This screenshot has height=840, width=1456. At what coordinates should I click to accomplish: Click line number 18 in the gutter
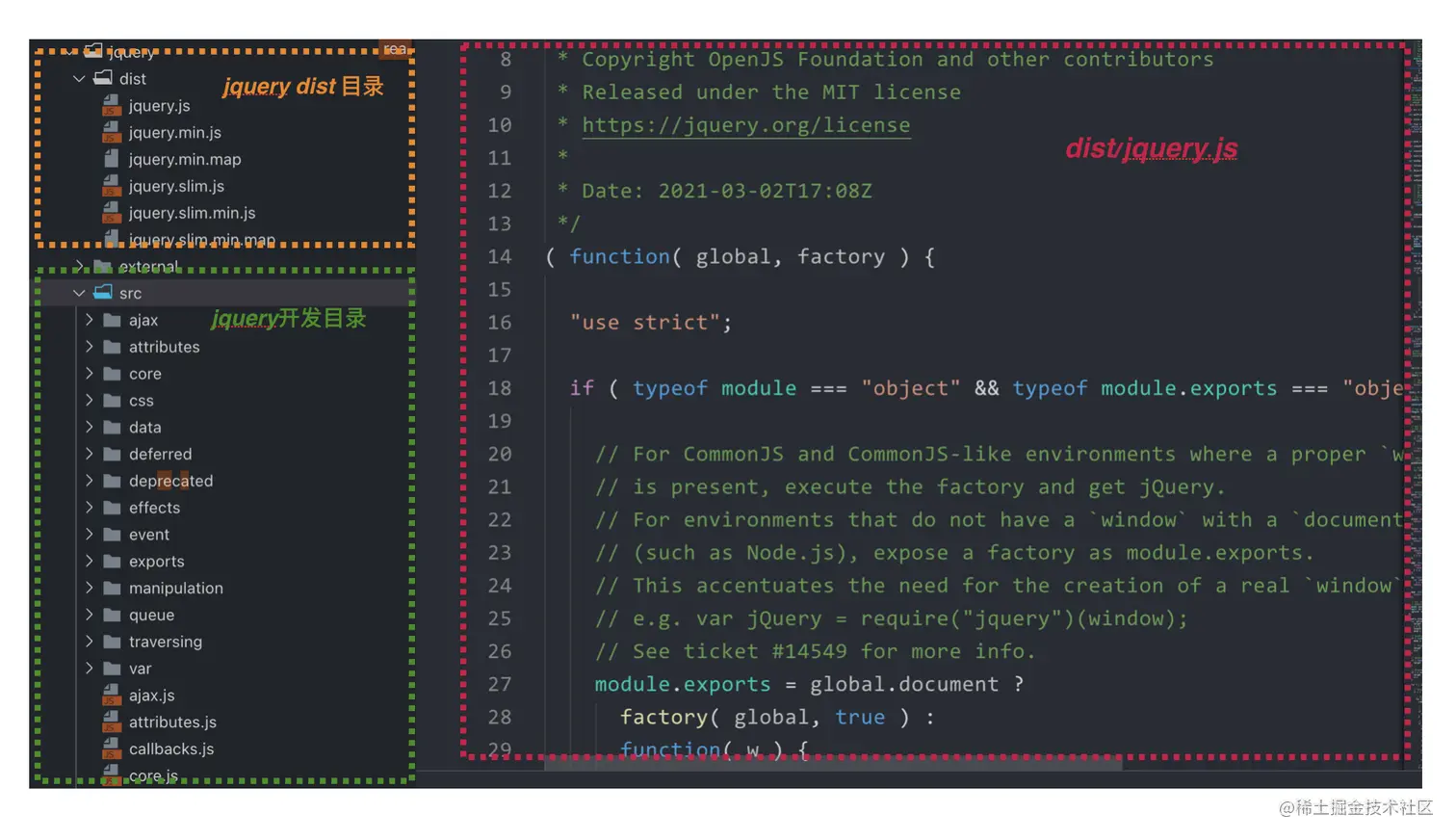500,388
